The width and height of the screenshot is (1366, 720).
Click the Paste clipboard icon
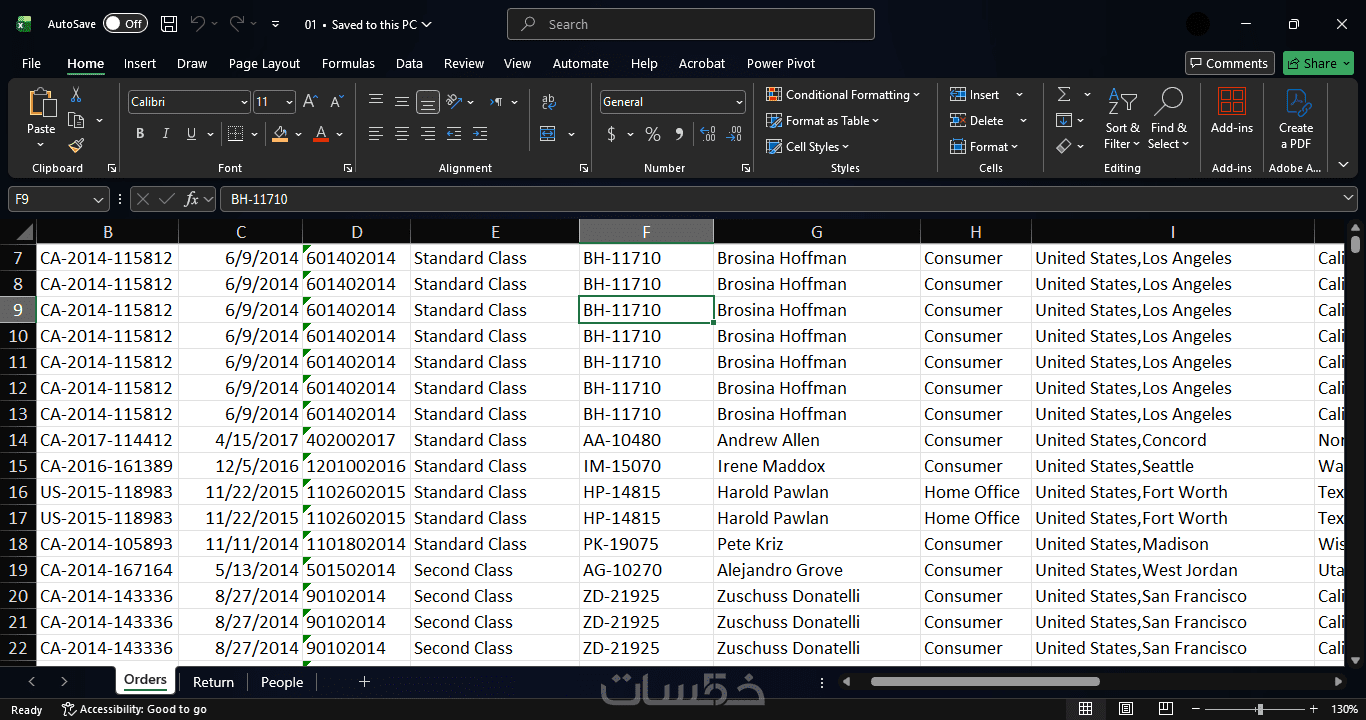41,103
